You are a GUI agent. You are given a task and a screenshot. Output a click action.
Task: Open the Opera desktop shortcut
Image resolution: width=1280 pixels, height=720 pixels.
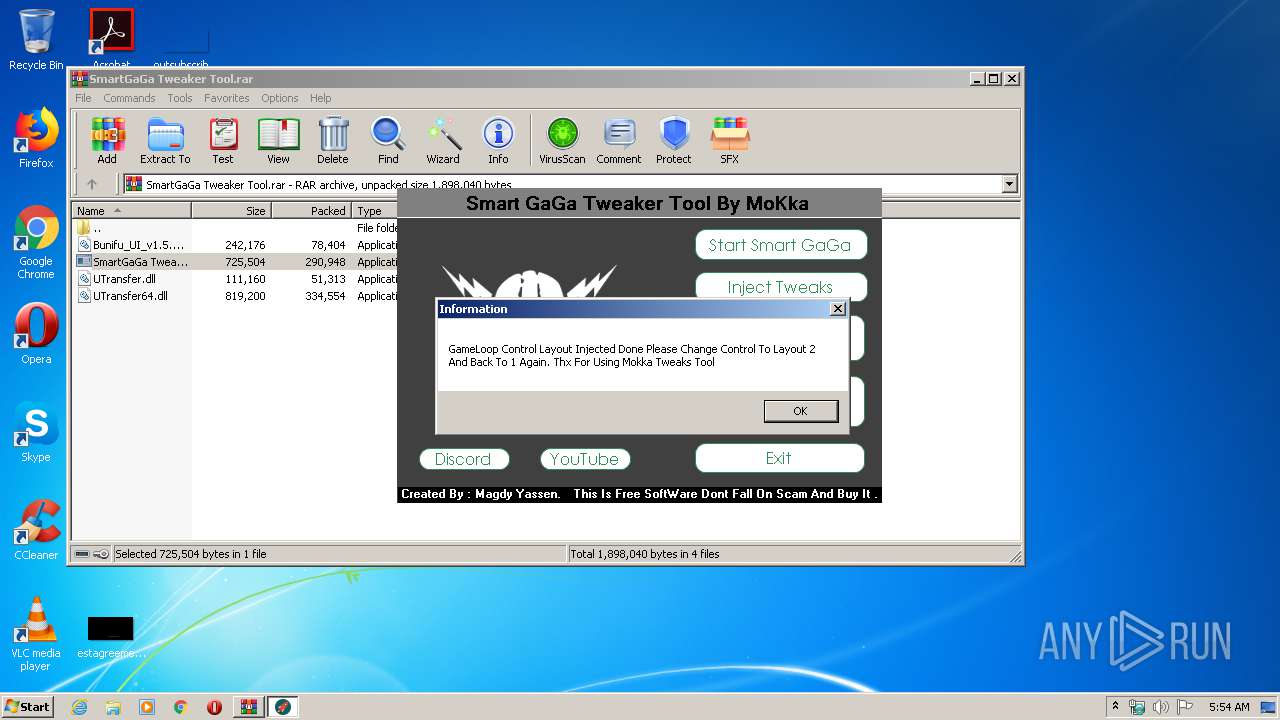36,334
